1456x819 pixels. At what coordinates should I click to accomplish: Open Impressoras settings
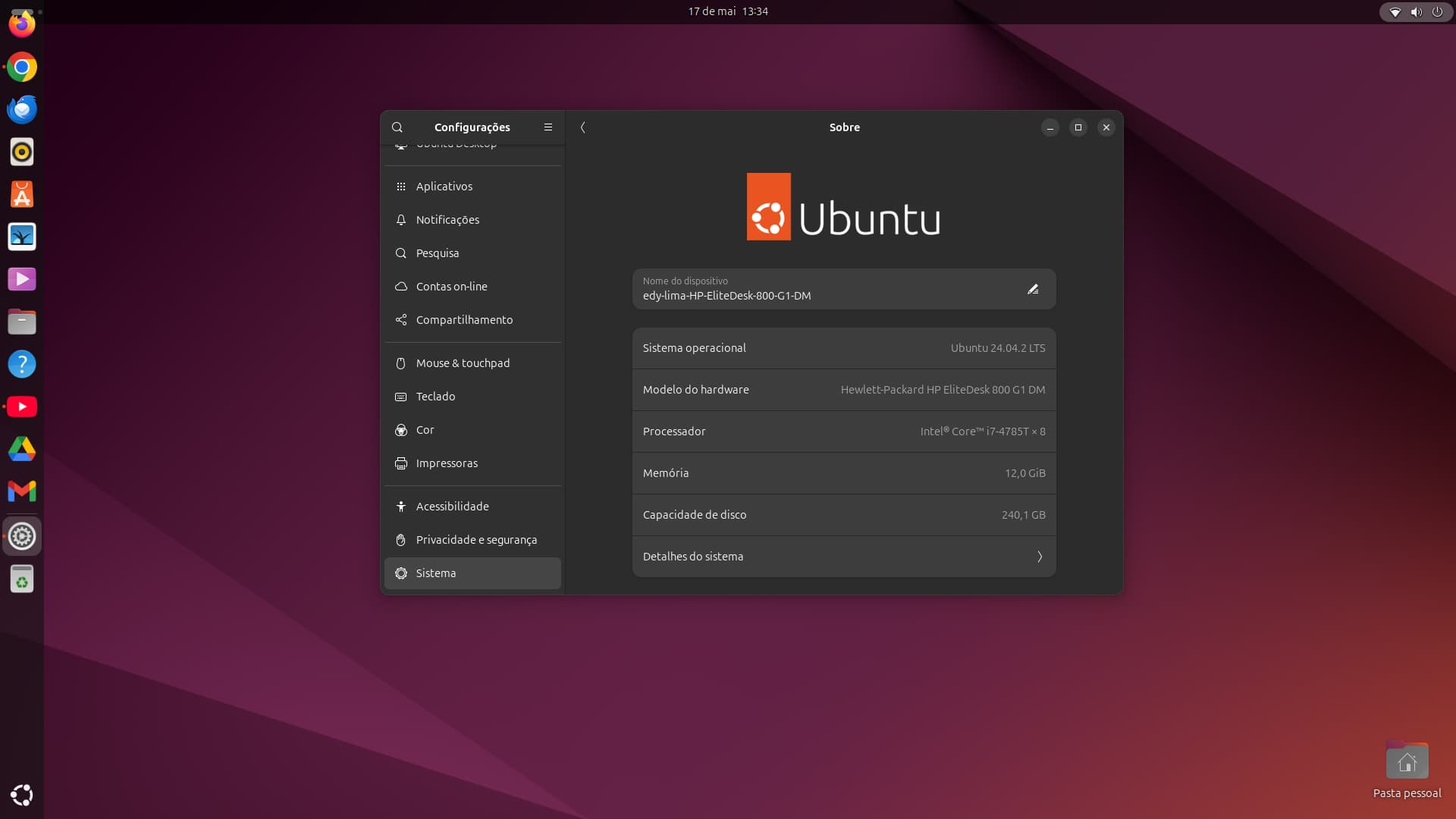coord(472,463)
